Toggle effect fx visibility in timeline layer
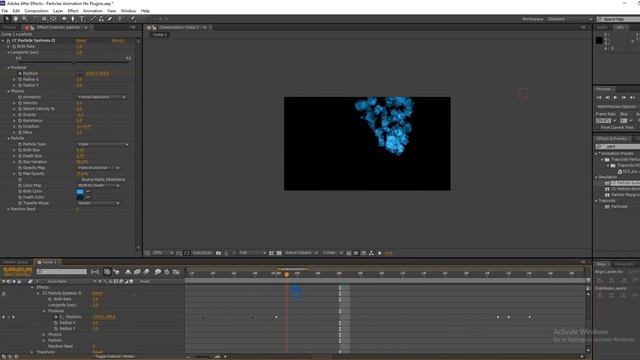The height and width of the screenshot is (360, 640). click(4, 293)
